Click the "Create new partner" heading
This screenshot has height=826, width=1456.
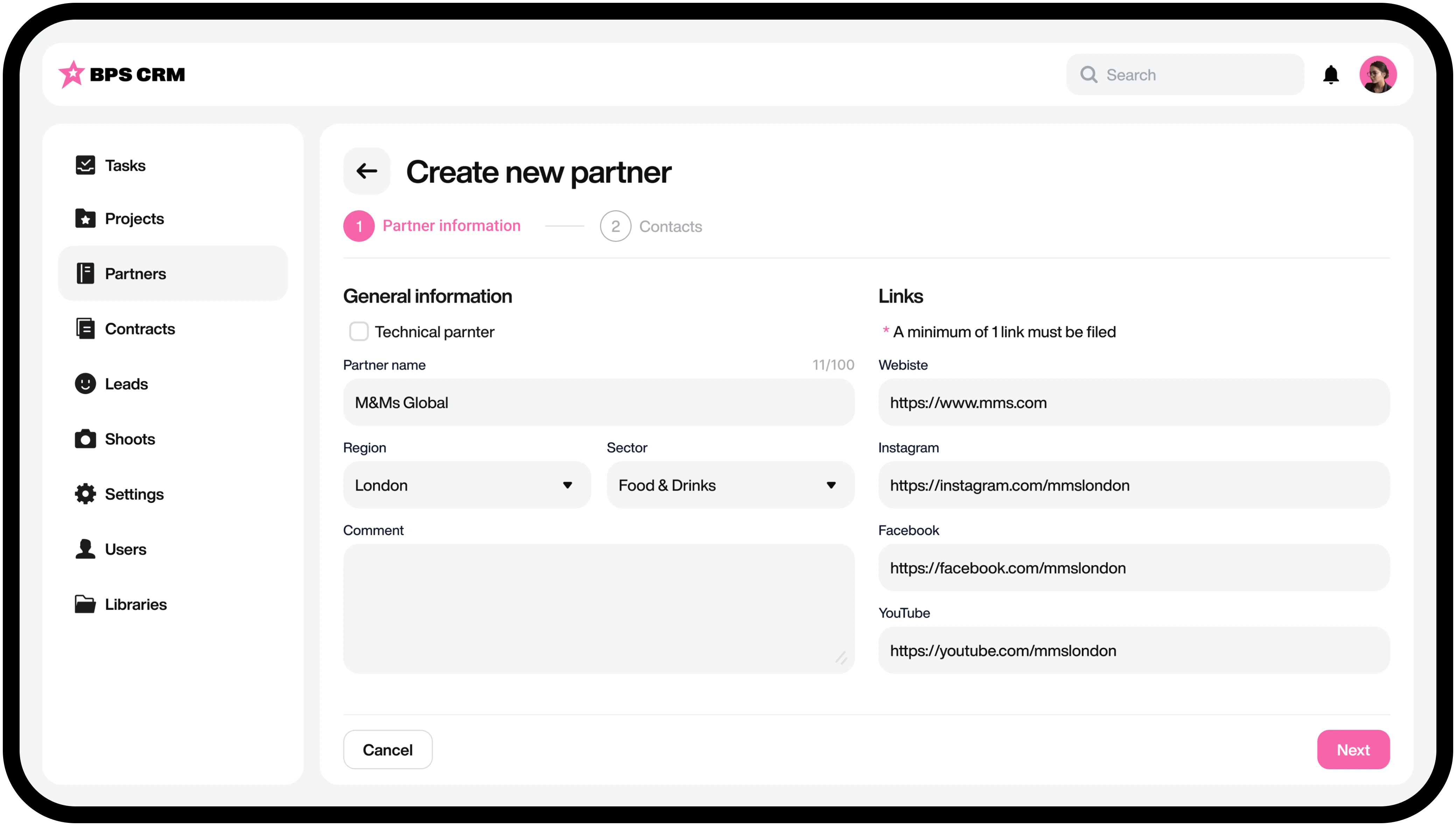coord(538,172)
